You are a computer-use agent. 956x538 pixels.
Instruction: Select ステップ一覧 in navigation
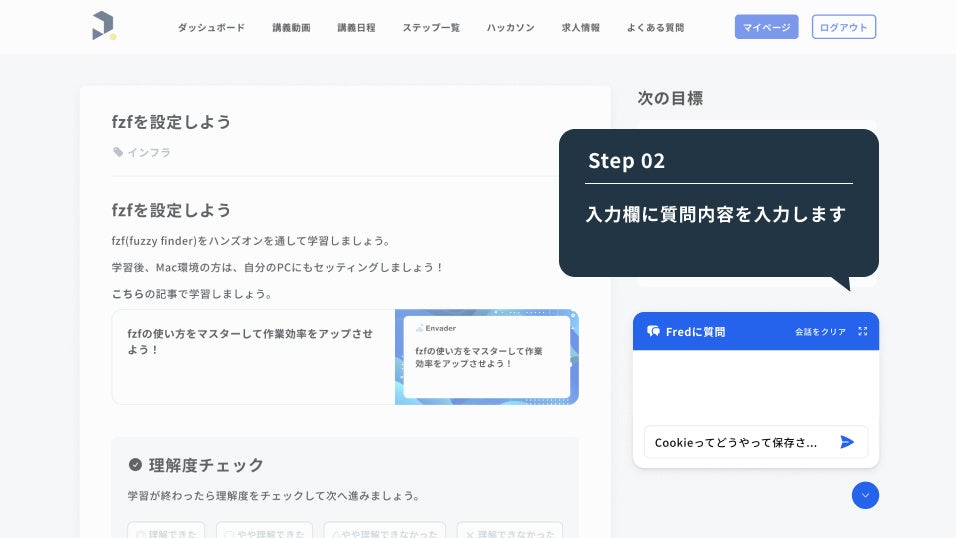[x=430, y=27]
